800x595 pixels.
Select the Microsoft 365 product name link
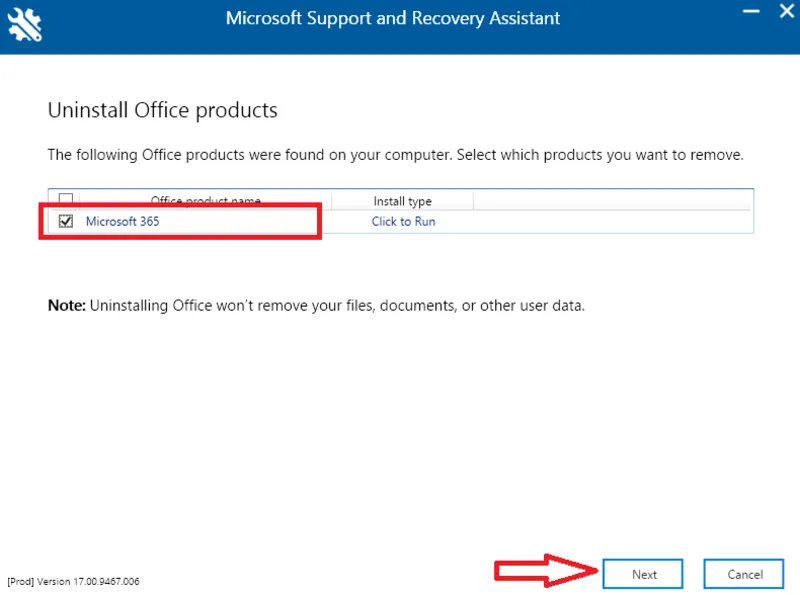pos(122,221)
